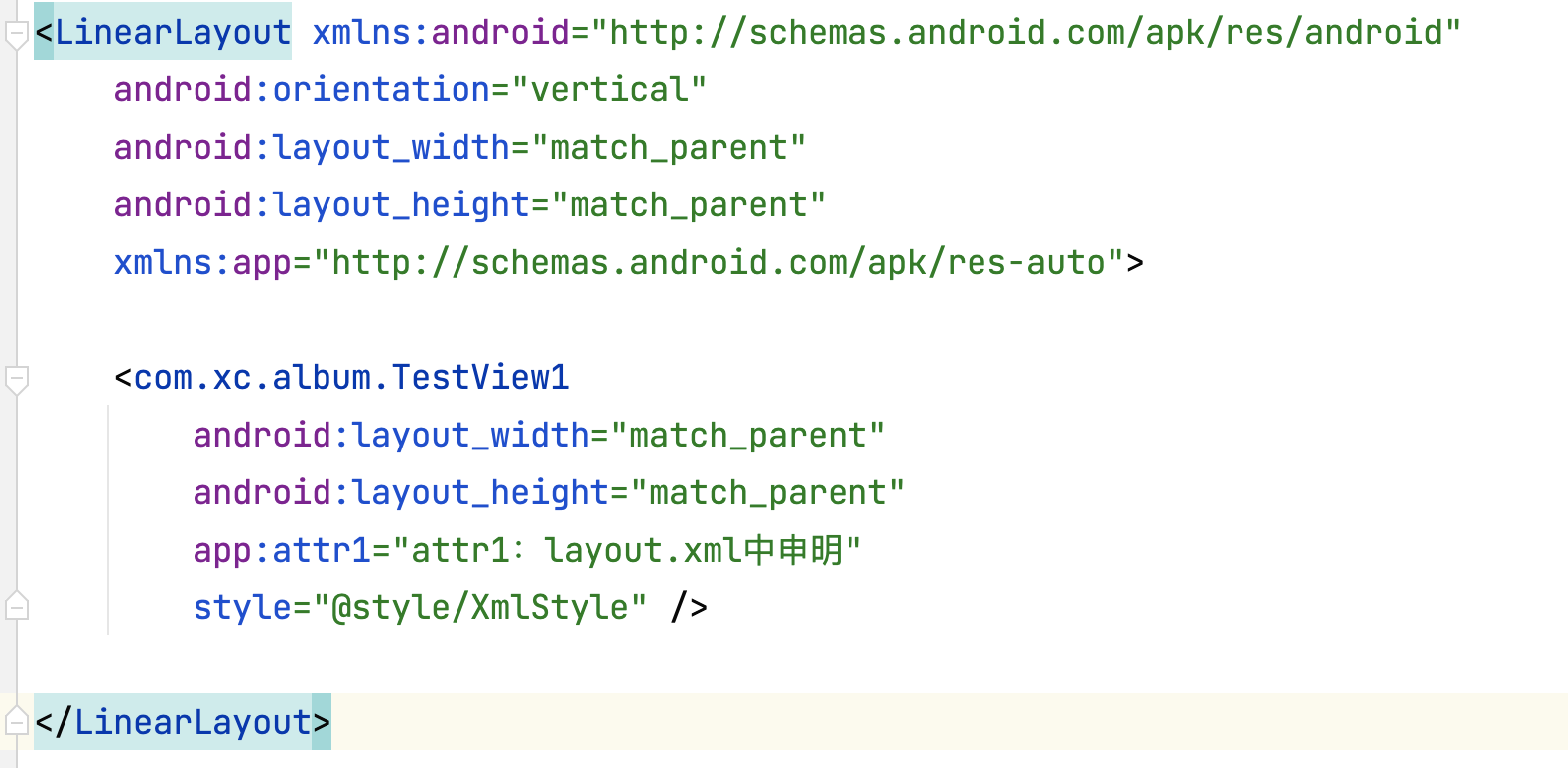1568x768 pixels.
Task: Click the res/android schema URL
Action: tap(1026, 33)
